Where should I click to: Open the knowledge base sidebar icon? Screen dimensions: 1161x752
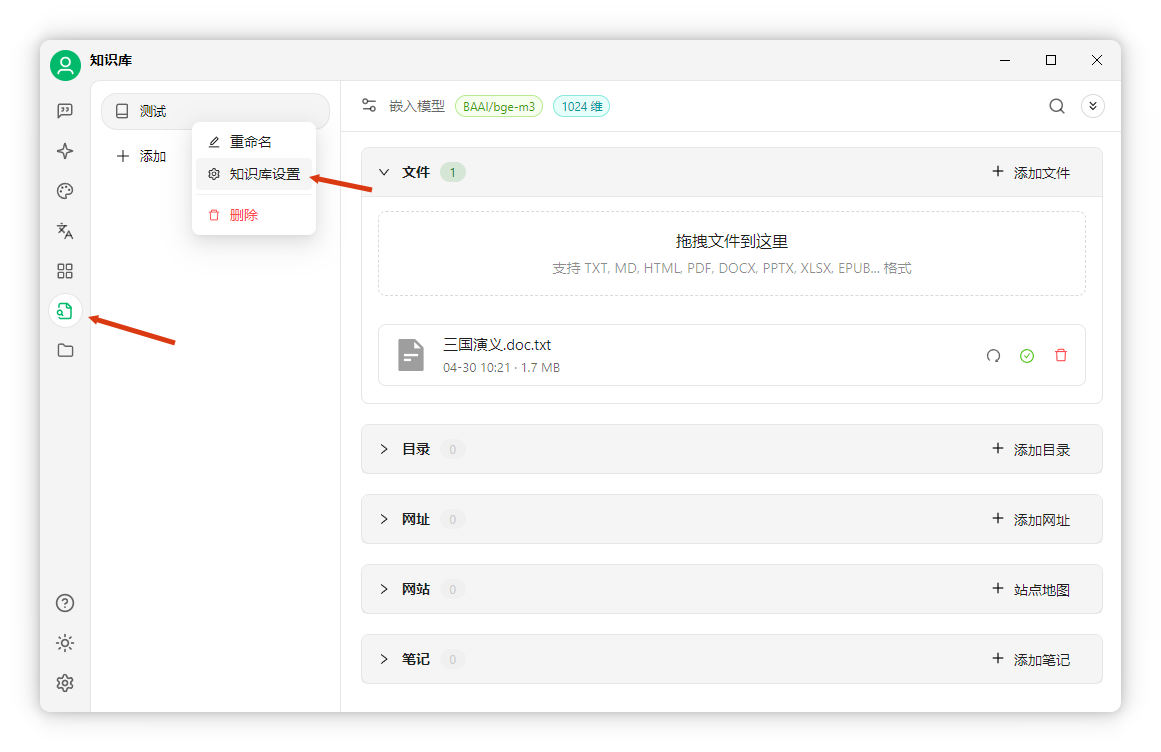65,311
